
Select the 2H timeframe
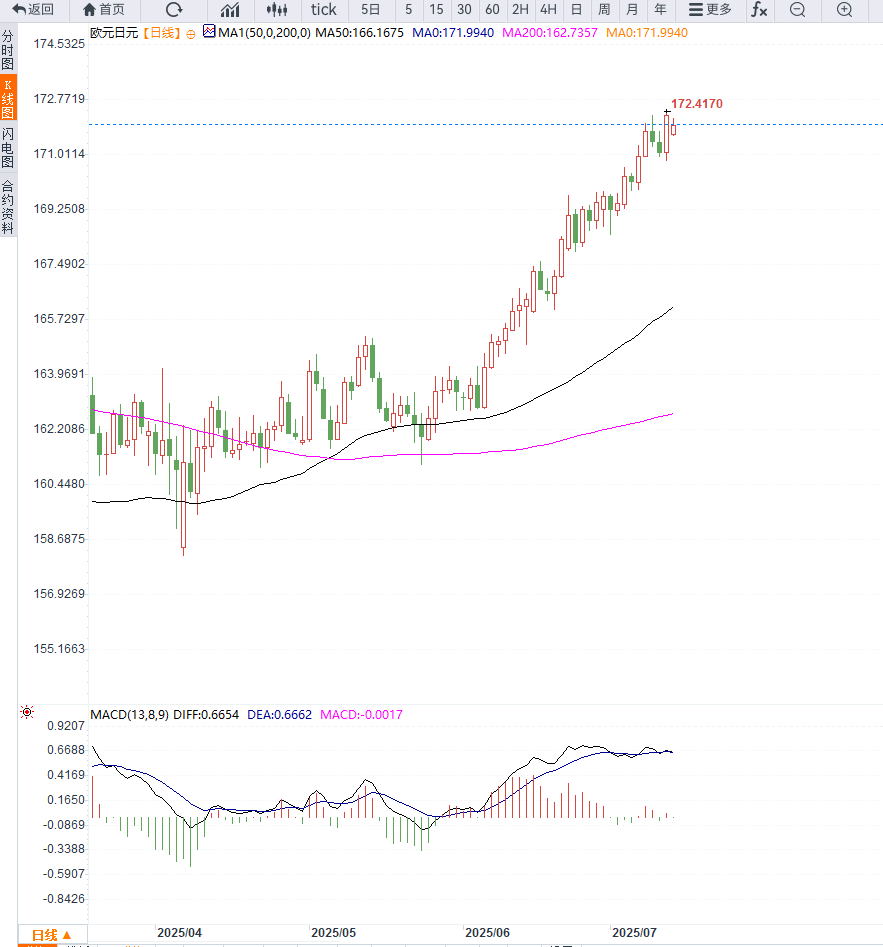520,10
